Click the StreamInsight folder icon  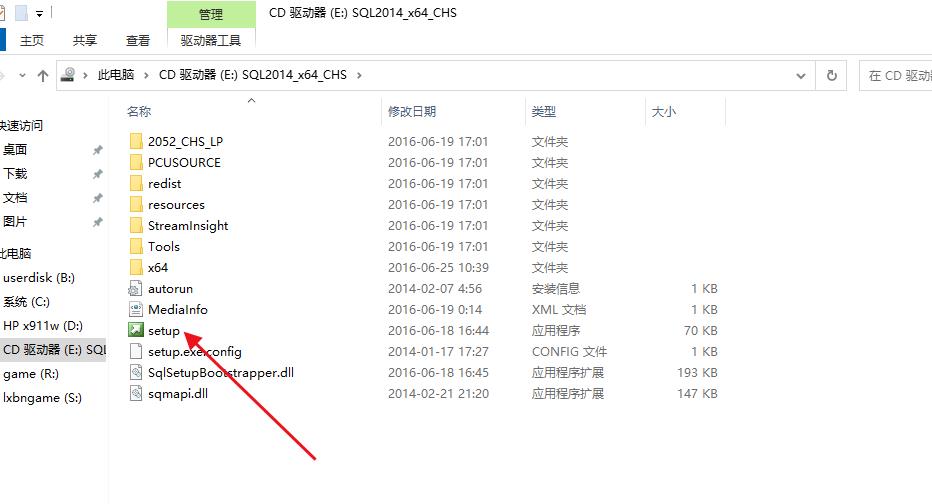(137, 226)
